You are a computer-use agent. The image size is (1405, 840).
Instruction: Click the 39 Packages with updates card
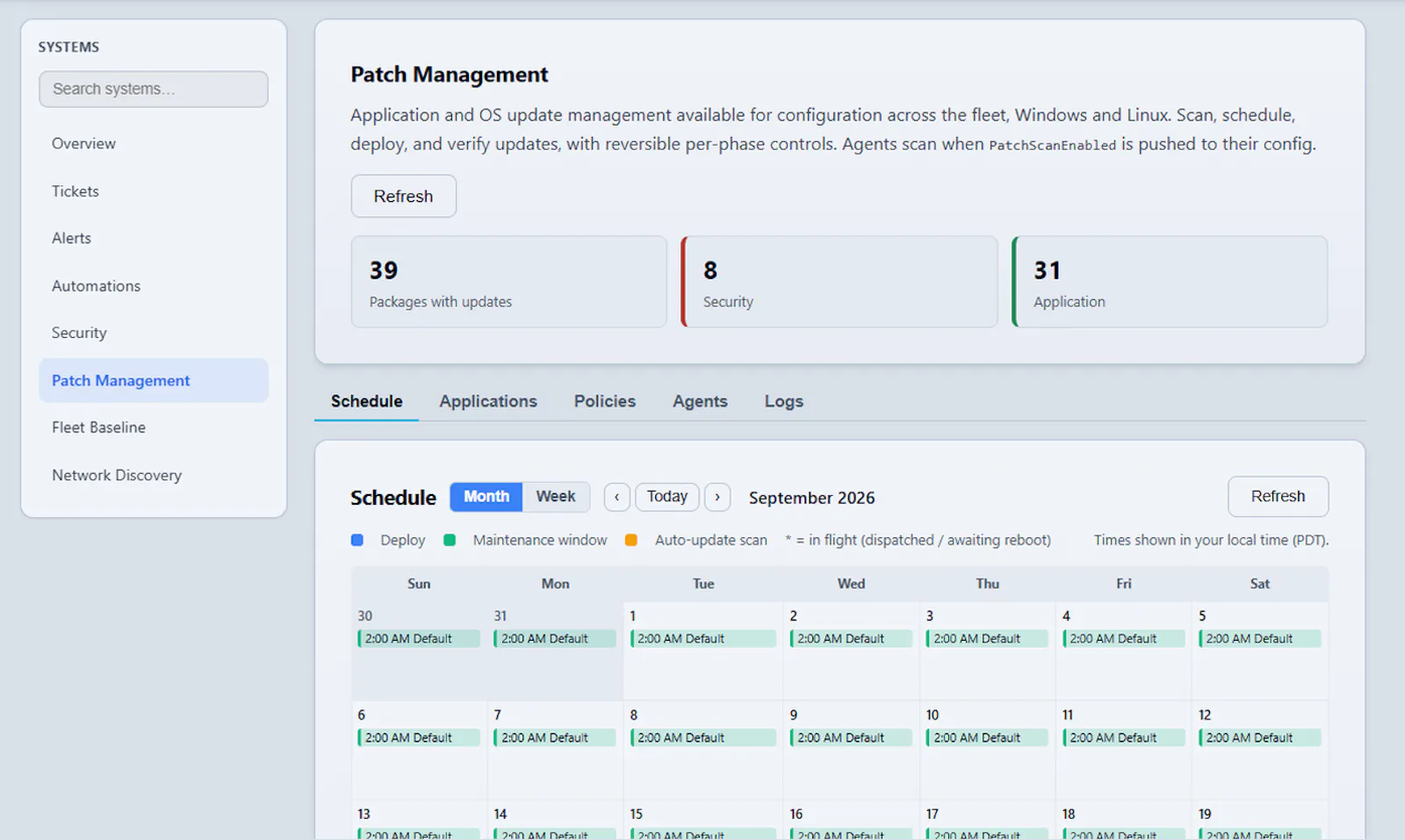509,282
